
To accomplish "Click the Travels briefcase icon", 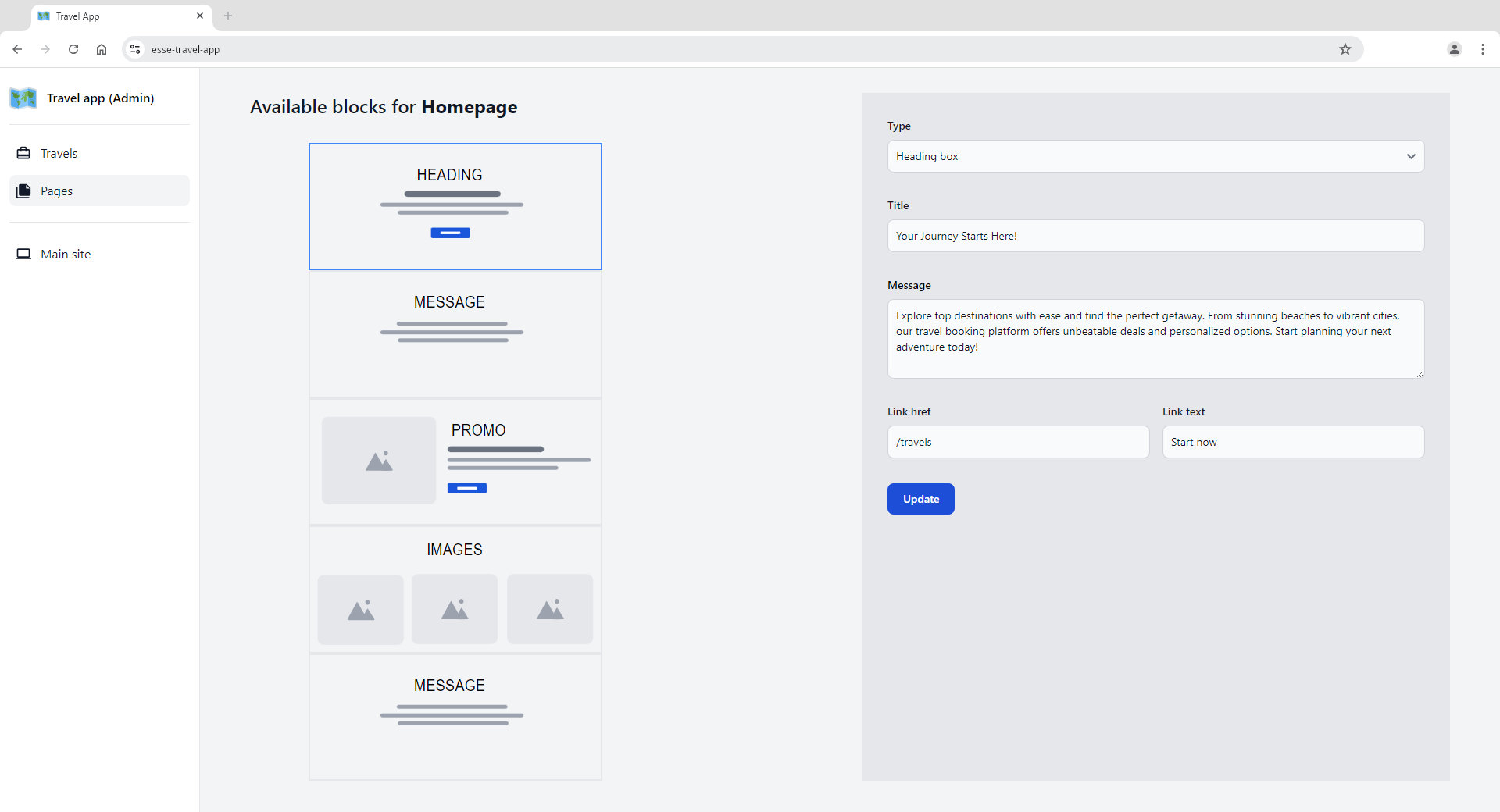I will 23,153.
